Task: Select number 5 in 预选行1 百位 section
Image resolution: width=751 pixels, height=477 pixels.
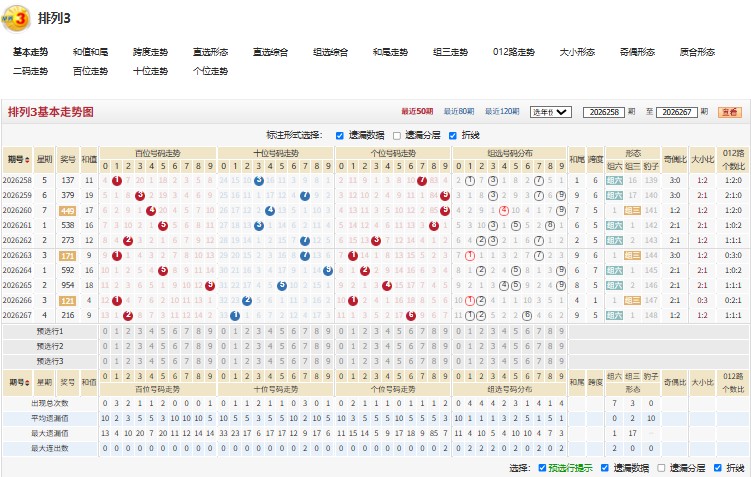Action: click(x=163, y=331)
